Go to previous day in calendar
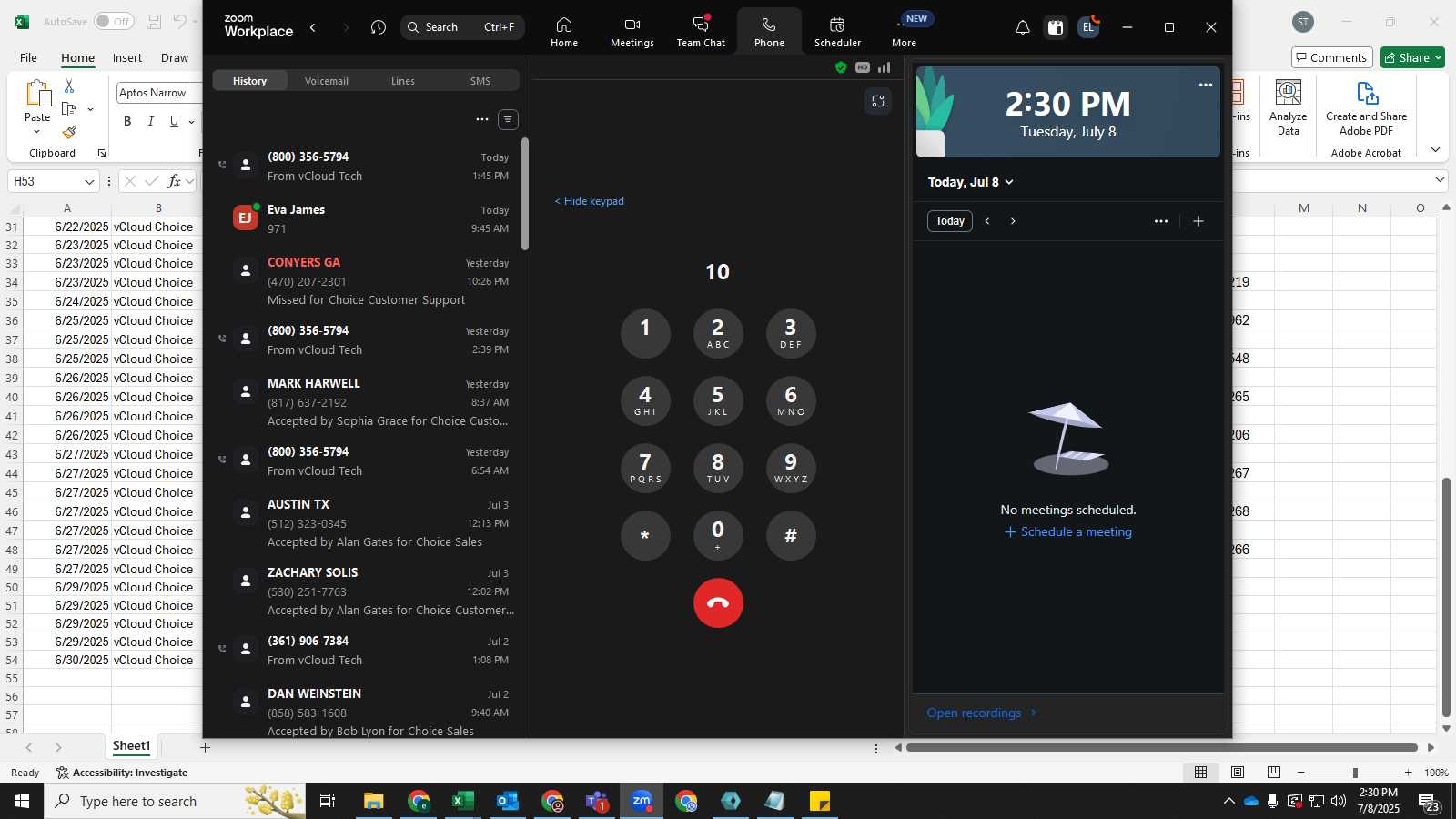 tap(987, 221)
